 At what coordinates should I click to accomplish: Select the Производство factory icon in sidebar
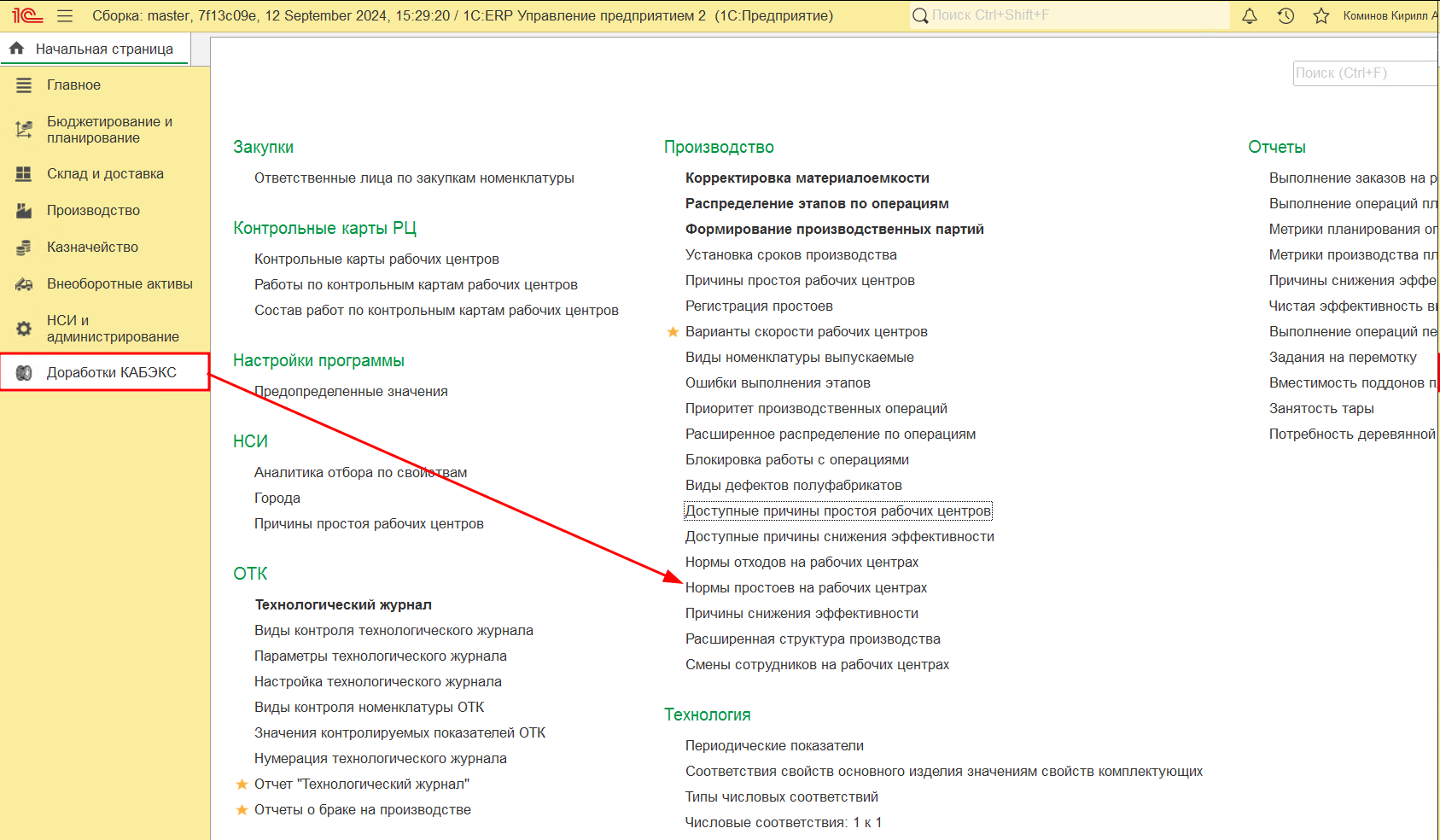coord(24,210)
